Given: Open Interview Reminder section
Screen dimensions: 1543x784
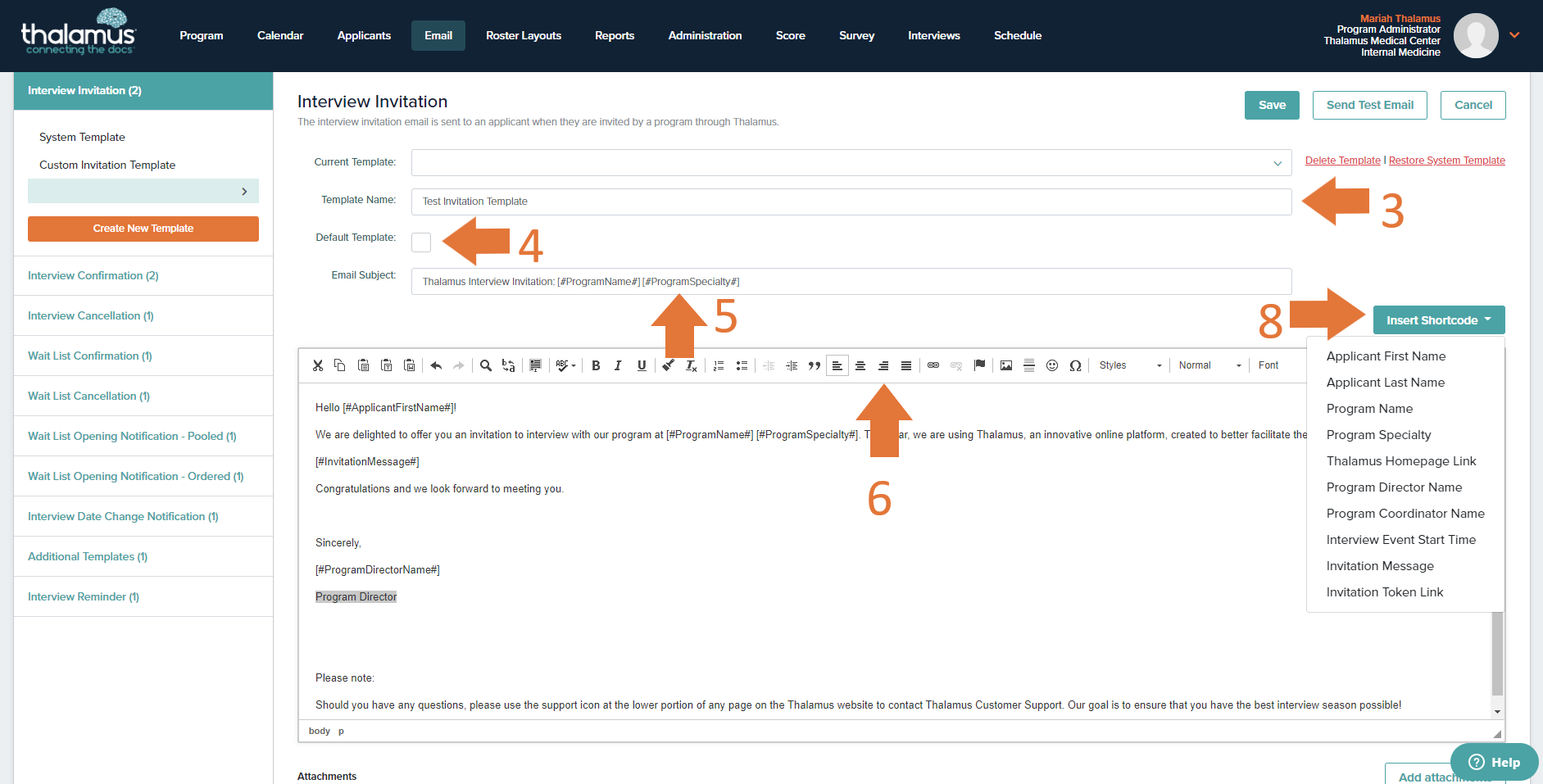Looking at the screenshot, I should (84, 596).
